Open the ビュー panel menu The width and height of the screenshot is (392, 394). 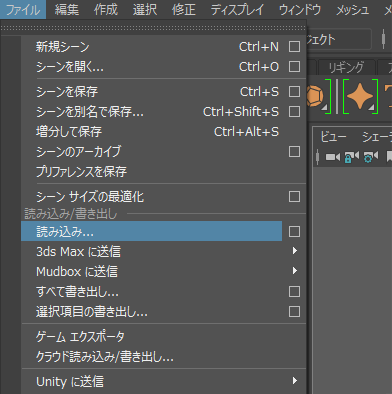pyautogui.click(x=333, y=137)
